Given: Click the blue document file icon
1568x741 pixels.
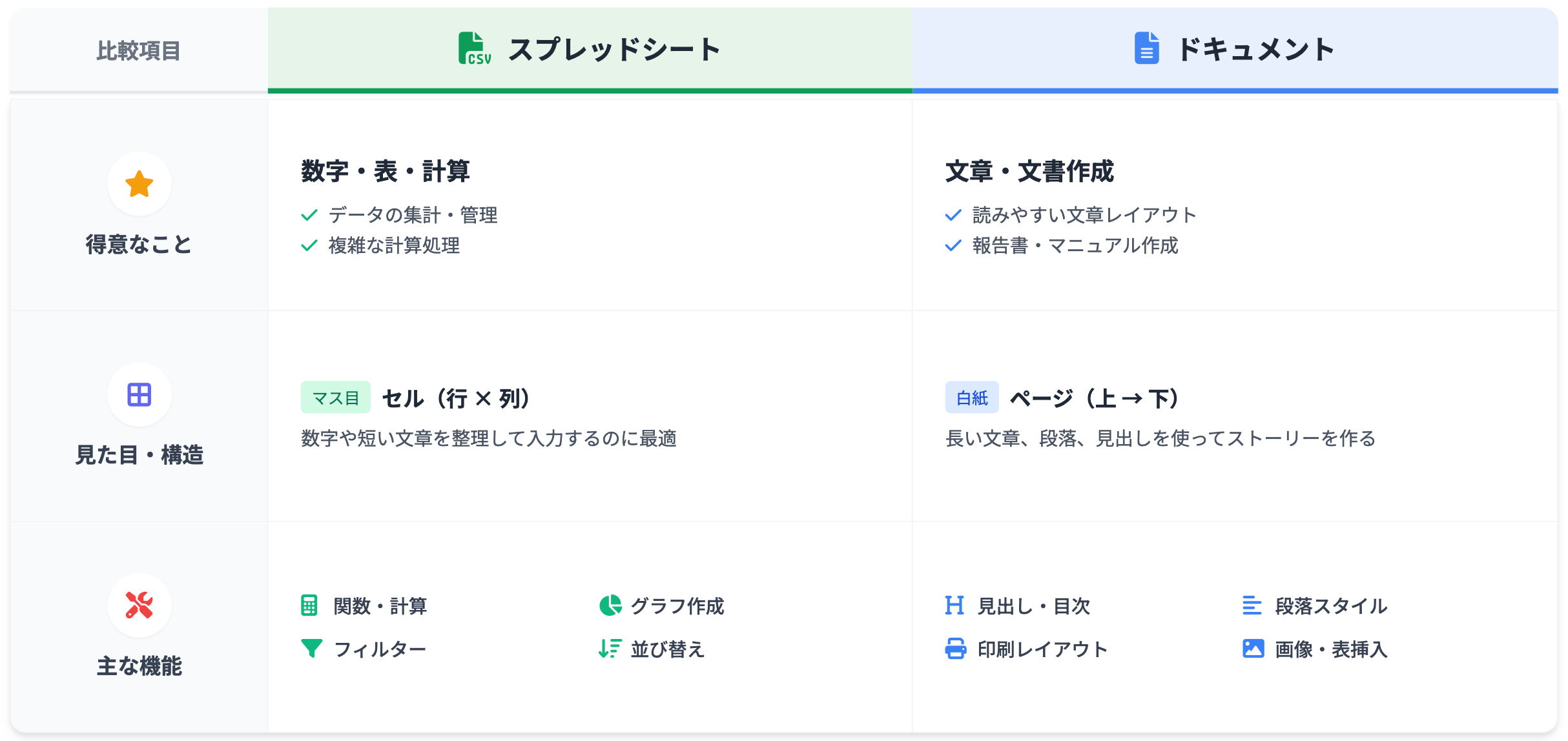Looking at the screenshot, I should tap(1146, 48).
